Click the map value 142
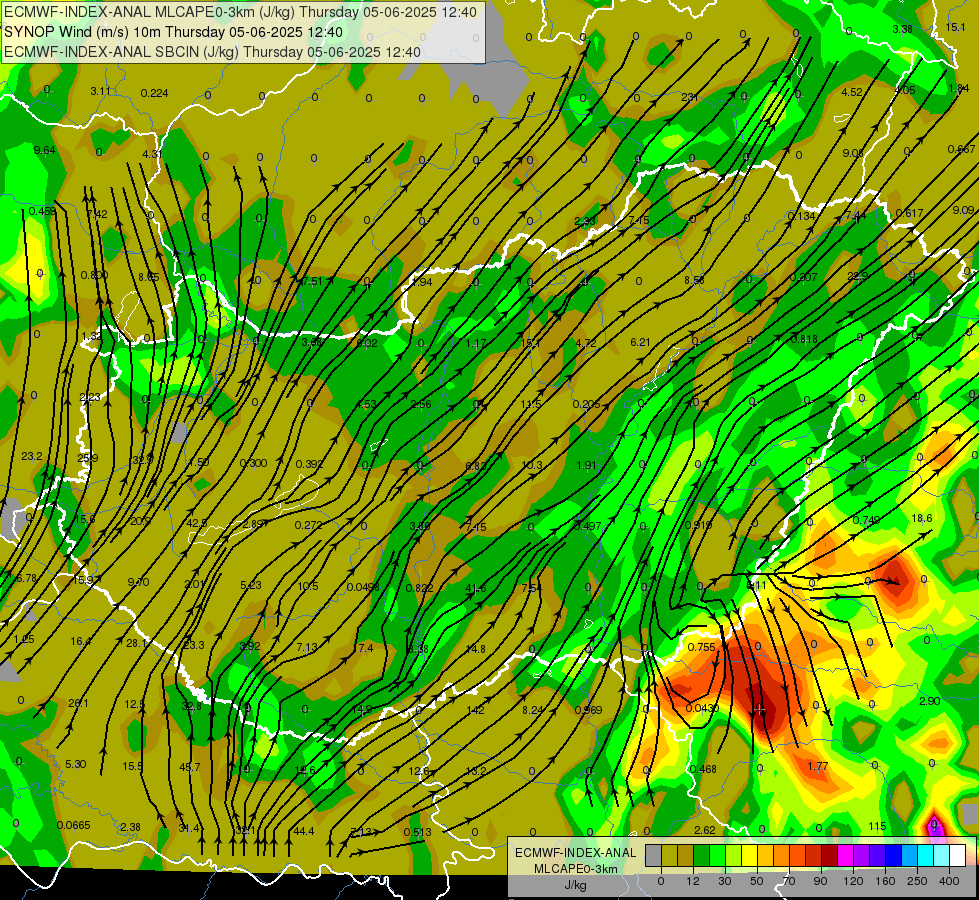The image size is (979, 900). (x=476, y=710)
